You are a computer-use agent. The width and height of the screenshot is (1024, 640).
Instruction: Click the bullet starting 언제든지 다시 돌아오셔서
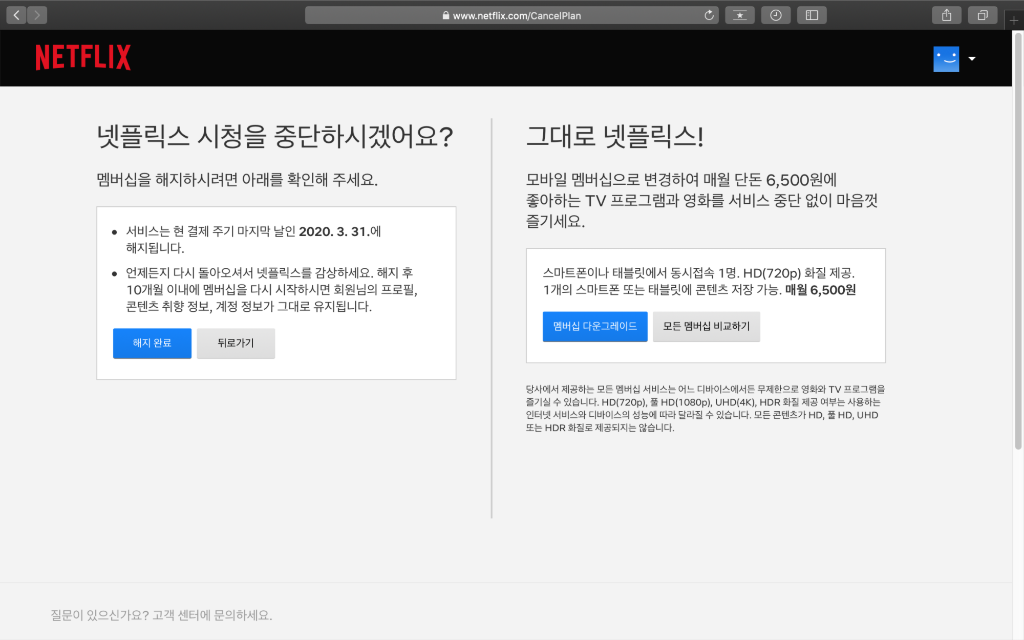(272, 289)
